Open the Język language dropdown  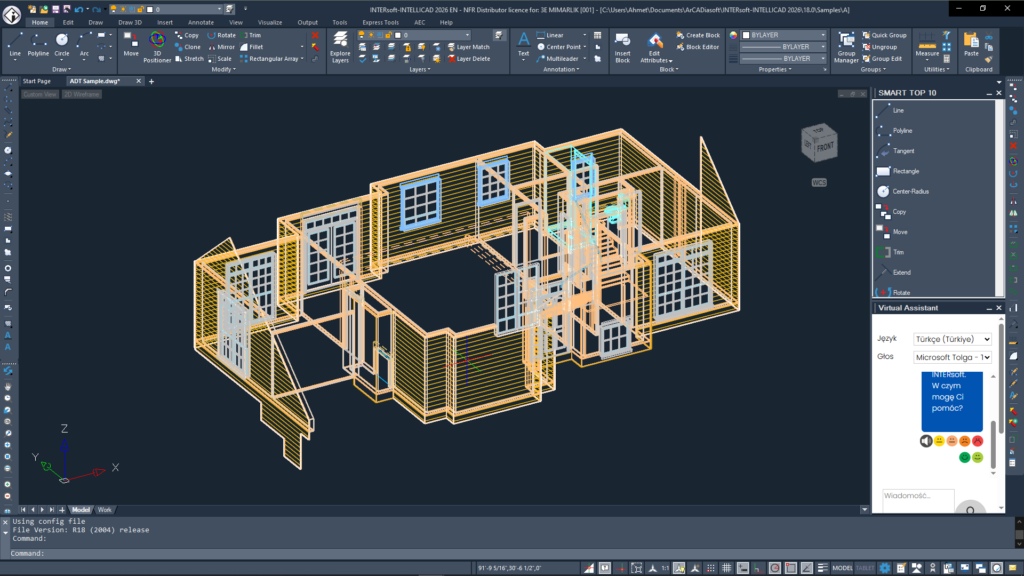(952, 339)
